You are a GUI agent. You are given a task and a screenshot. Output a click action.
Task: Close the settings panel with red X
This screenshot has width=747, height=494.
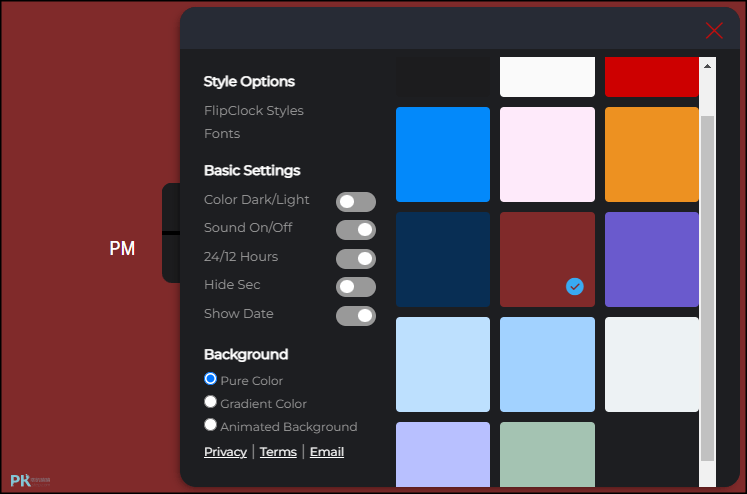coord(714,30)
